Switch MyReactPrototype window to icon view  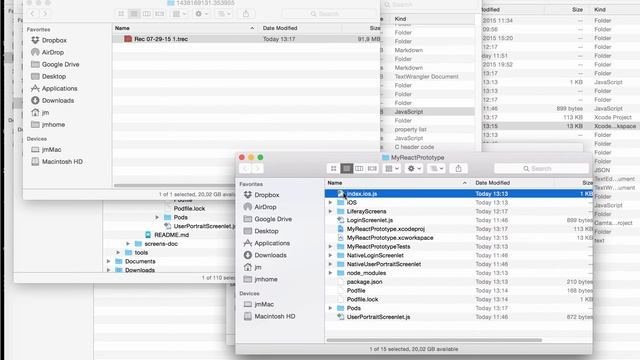[x=333, y=169]
